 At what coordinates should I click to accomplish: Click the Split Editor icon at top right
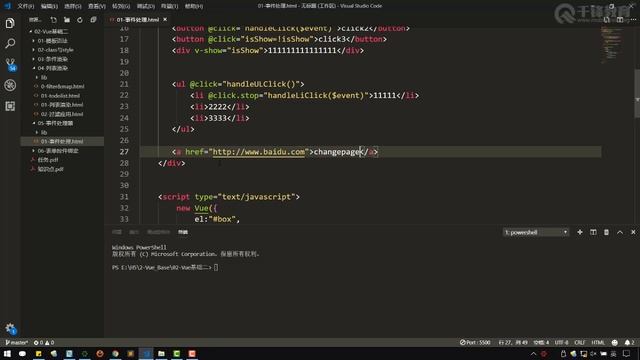[x=620, y=20]
